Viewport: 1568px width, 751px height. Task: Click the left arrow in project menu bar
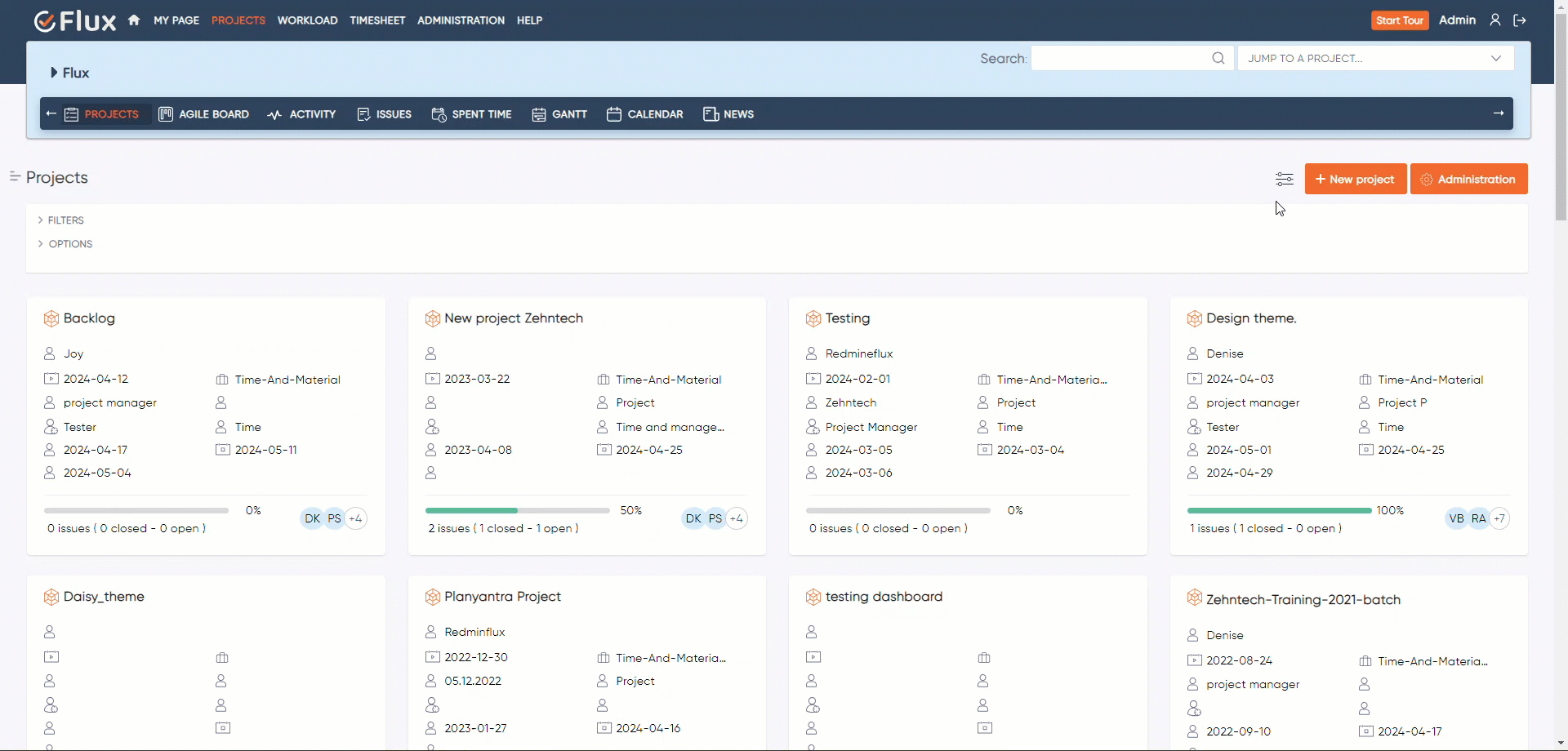pyautogui.click(x=51, y=113)
